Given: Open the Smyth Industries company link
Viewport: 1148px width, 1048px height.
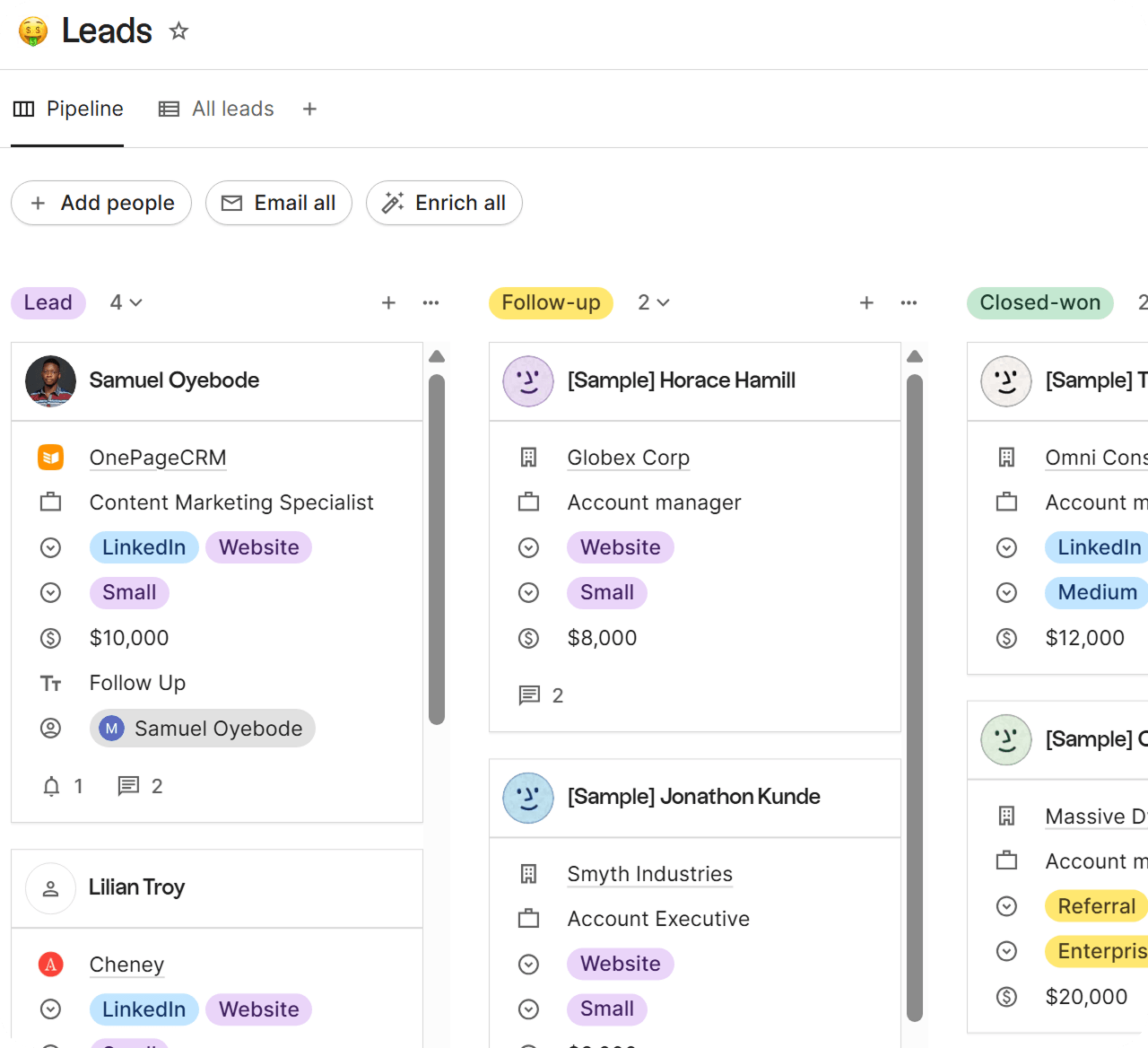Looking at the screenshot, I should coord(650,874).
